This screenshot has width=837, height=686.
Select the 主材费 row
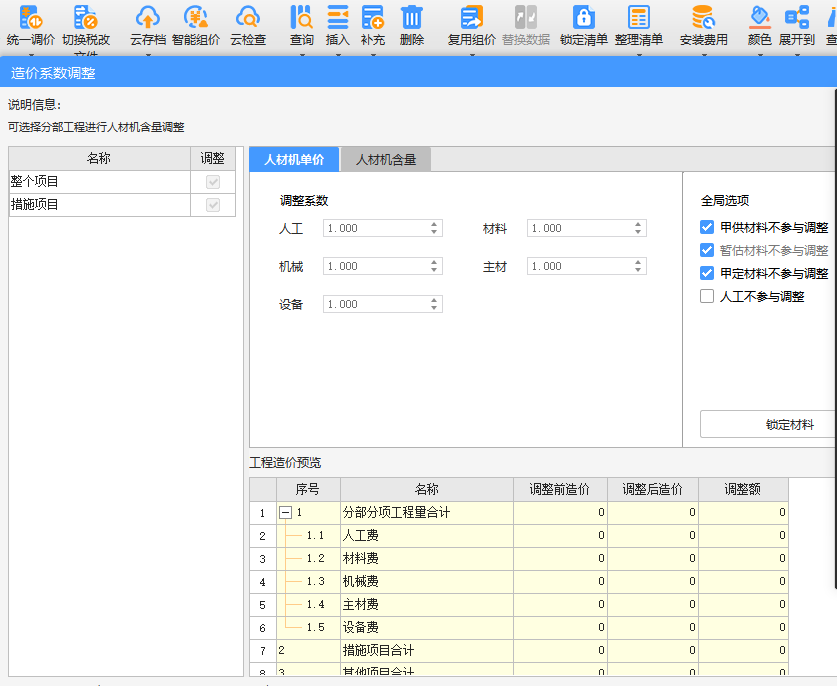(x=519, y=604)
